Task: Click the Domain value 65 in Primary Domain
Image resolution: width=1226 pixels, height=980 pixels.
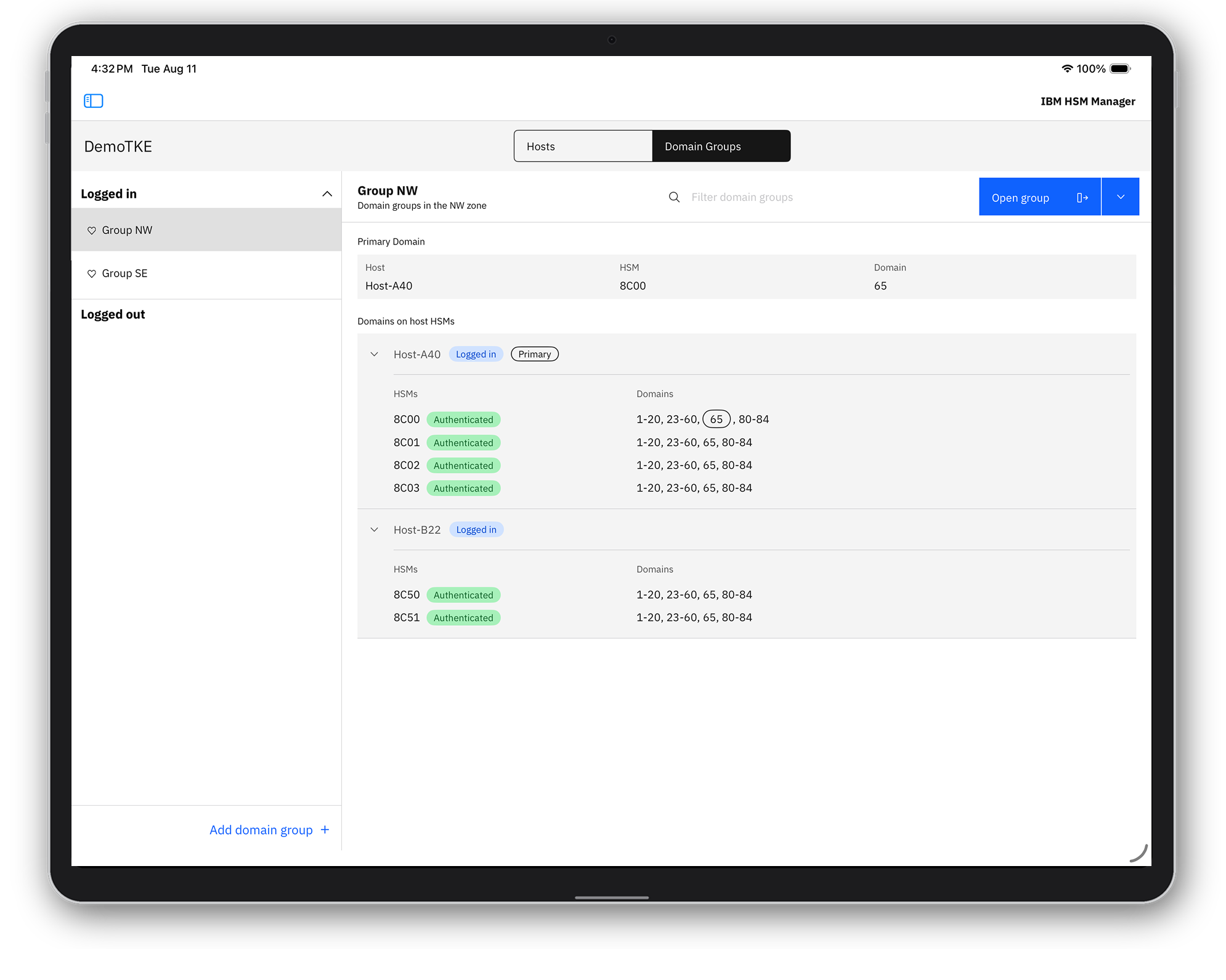Action: pyautogui.click(x=880, y=286)
